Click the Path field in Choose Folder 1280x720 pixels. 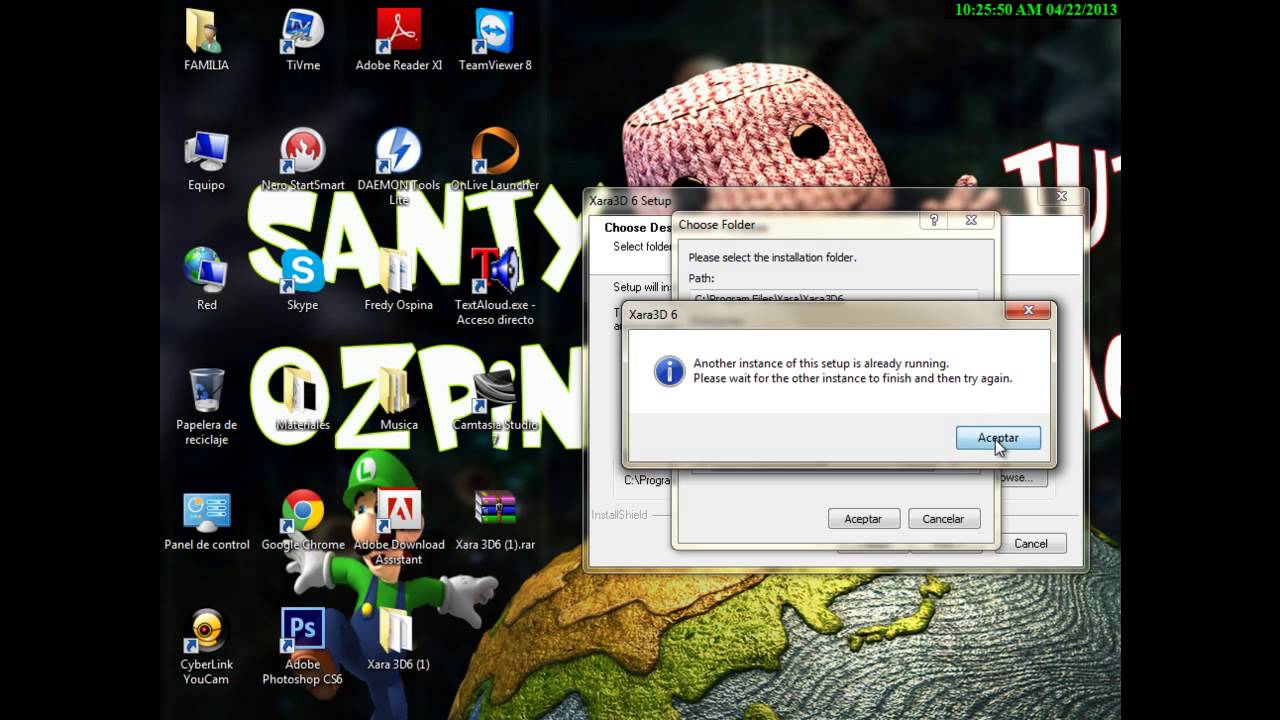pyautogui.click(x=833, y=296)
